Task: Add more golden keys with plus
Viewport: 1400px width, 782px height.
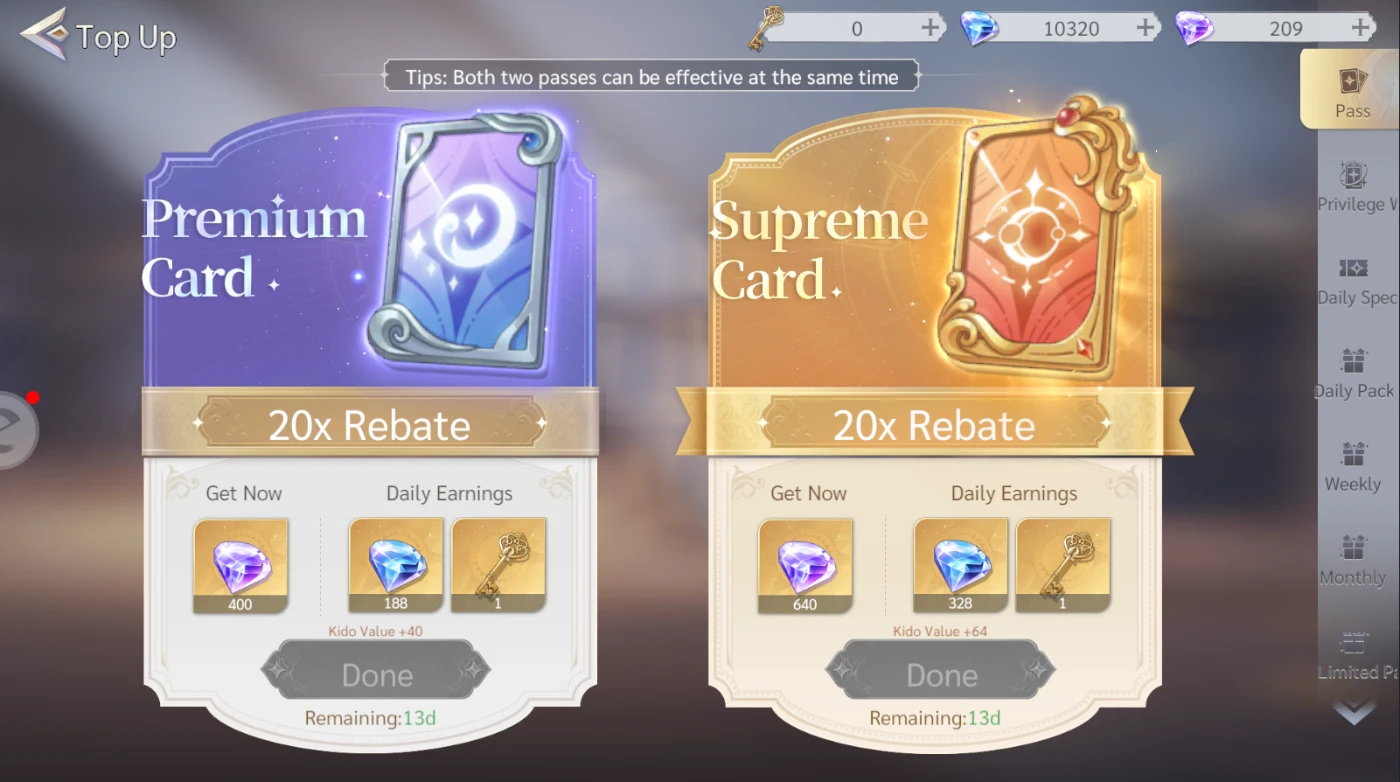Action: click(930, 28)
